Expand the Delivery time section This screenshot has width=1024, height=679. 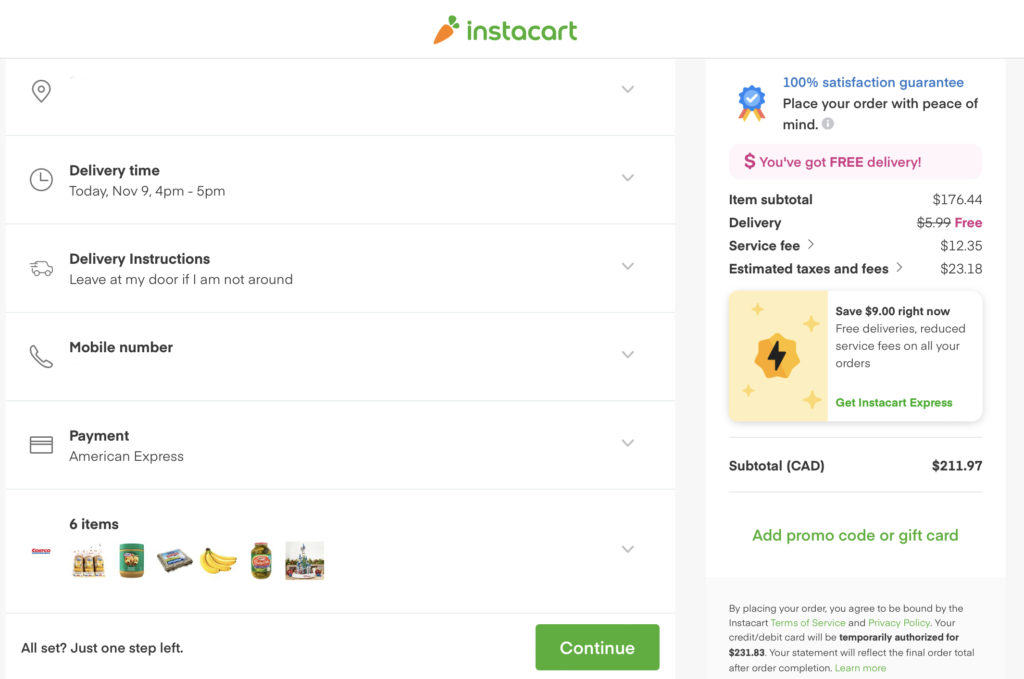[x=628, y=178]
